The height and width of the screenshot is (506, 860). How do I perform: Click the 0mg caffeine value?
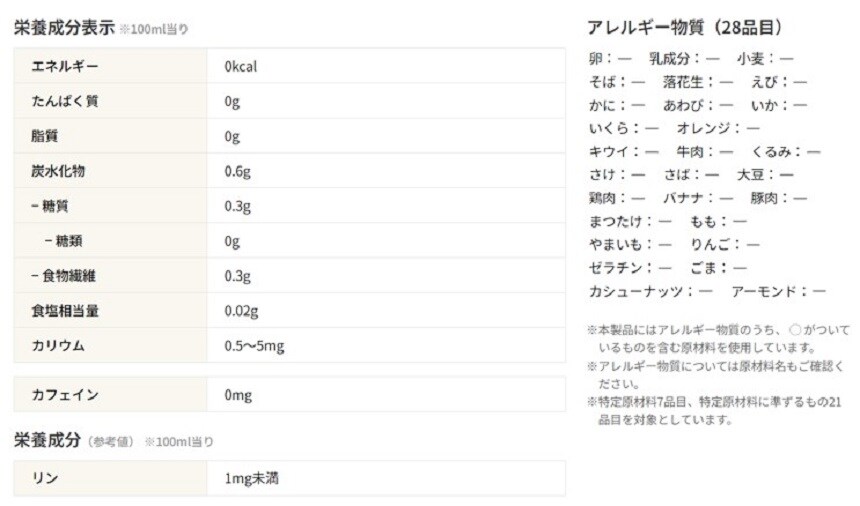pyautogui.click(x=238, y=395)
